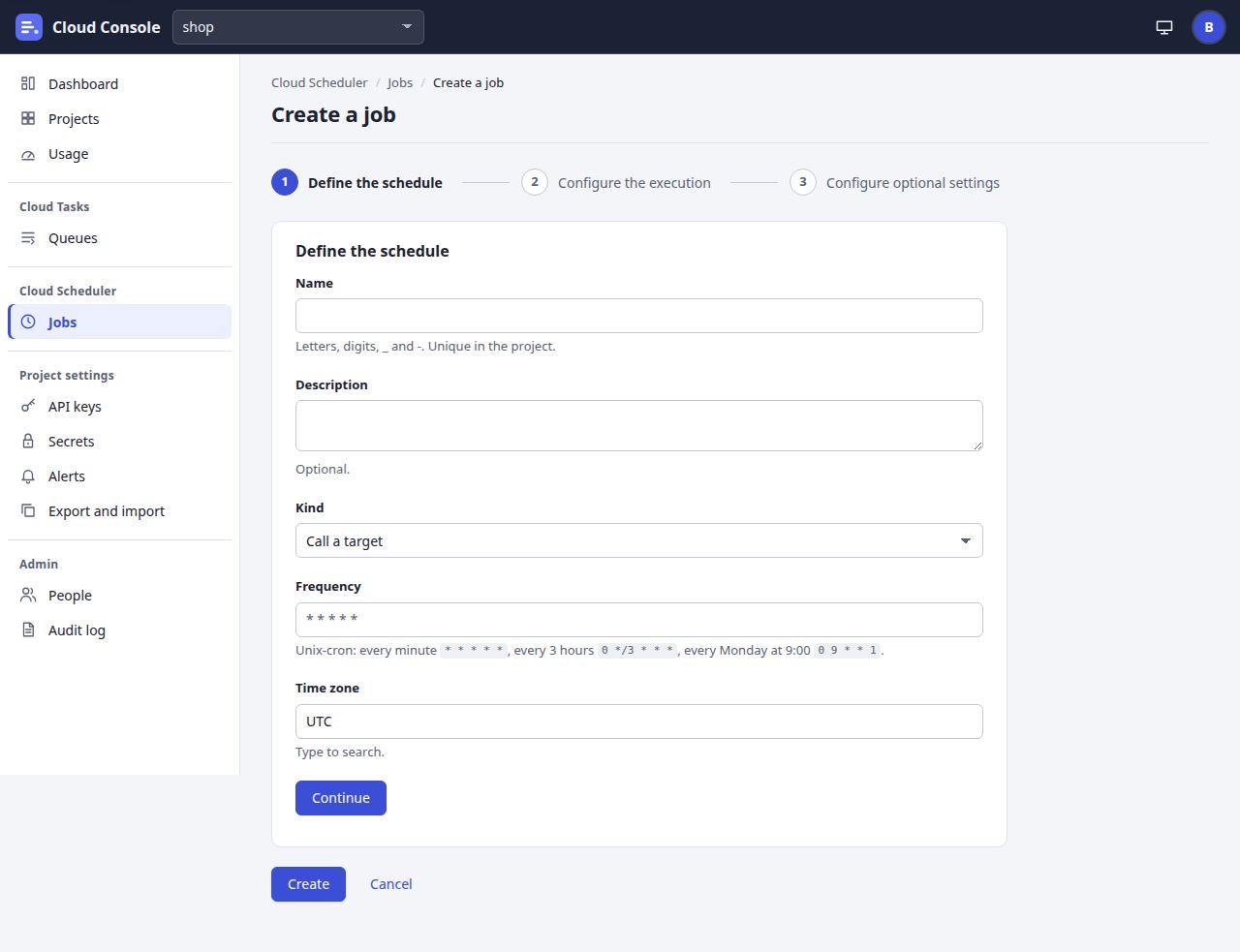Screen dimensions: 1240x952
Task: Open the Projects grid icon
Action: click(x=28, y=119)
